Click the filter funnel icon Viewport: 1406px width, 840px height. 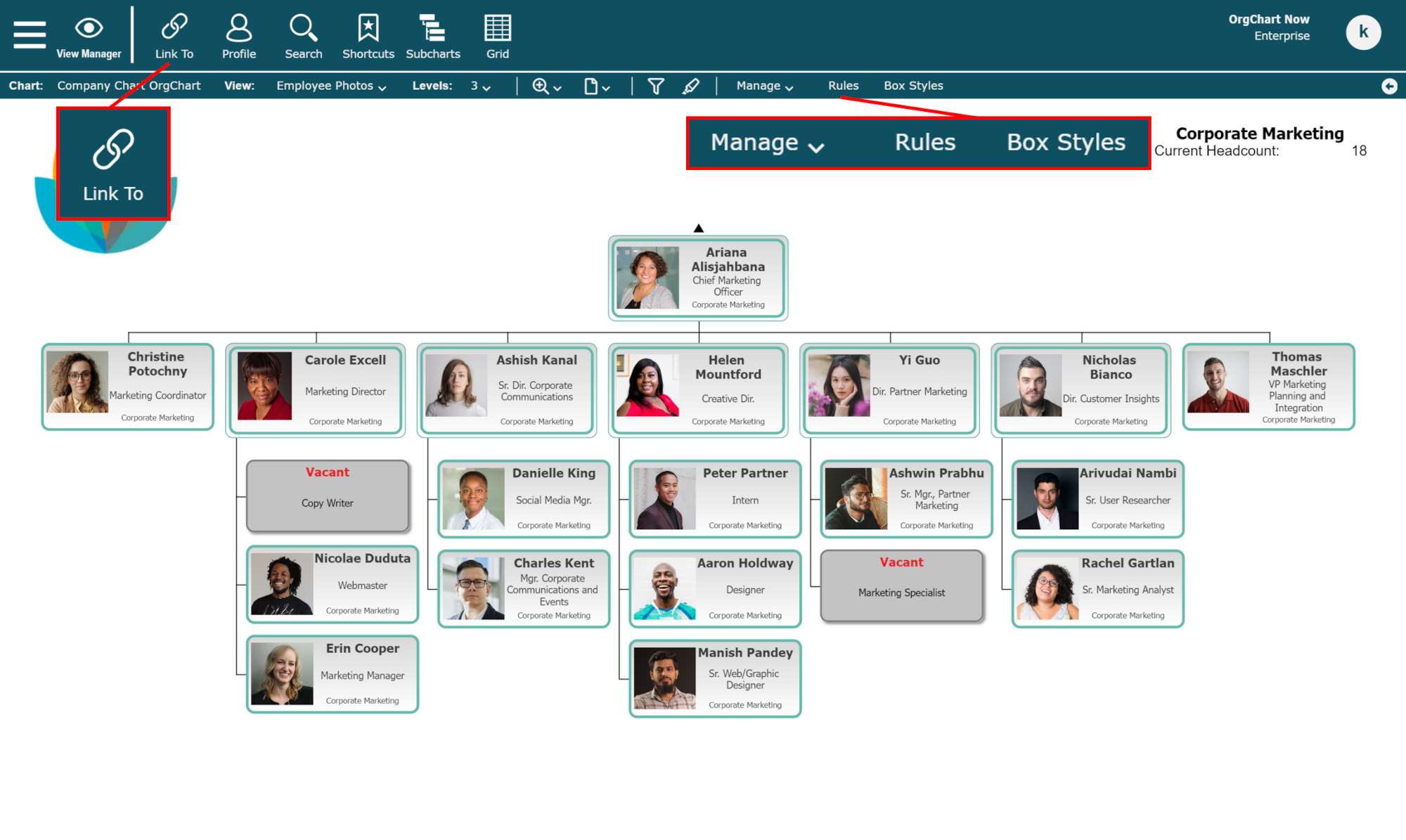tap(655, 86)
